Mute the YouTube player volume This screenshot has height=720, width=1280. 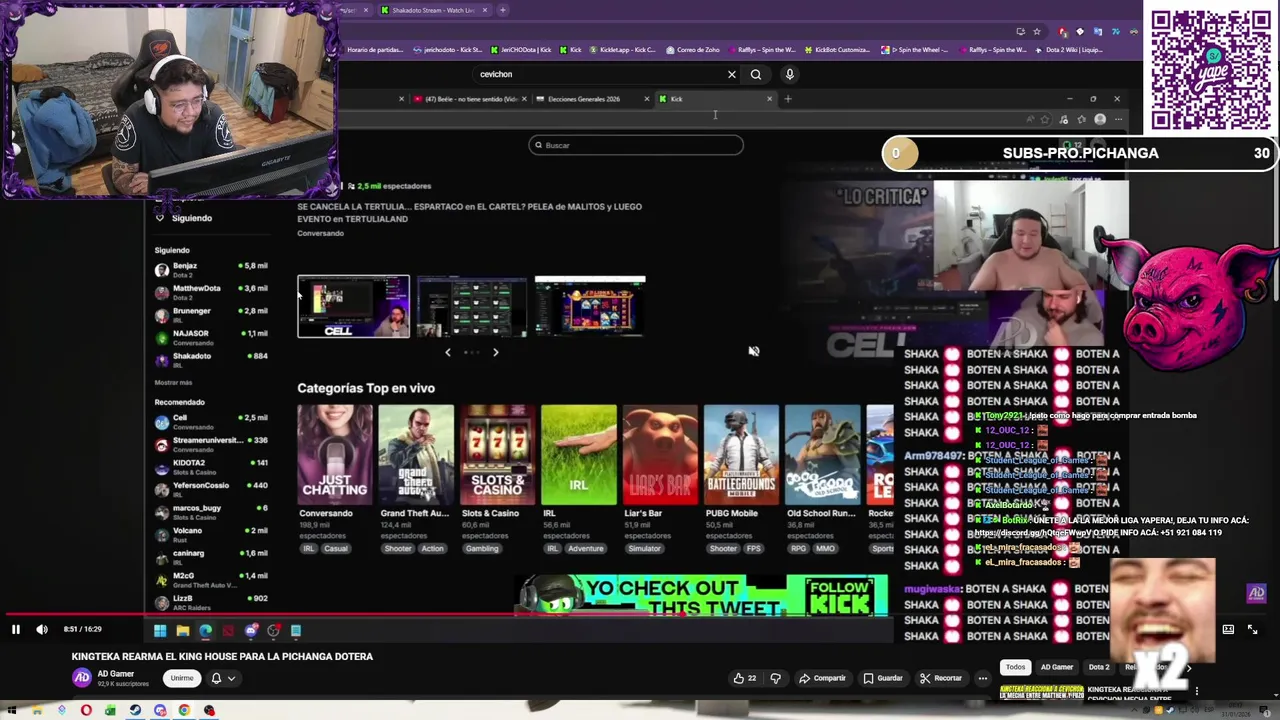click(x=42, y=629)
